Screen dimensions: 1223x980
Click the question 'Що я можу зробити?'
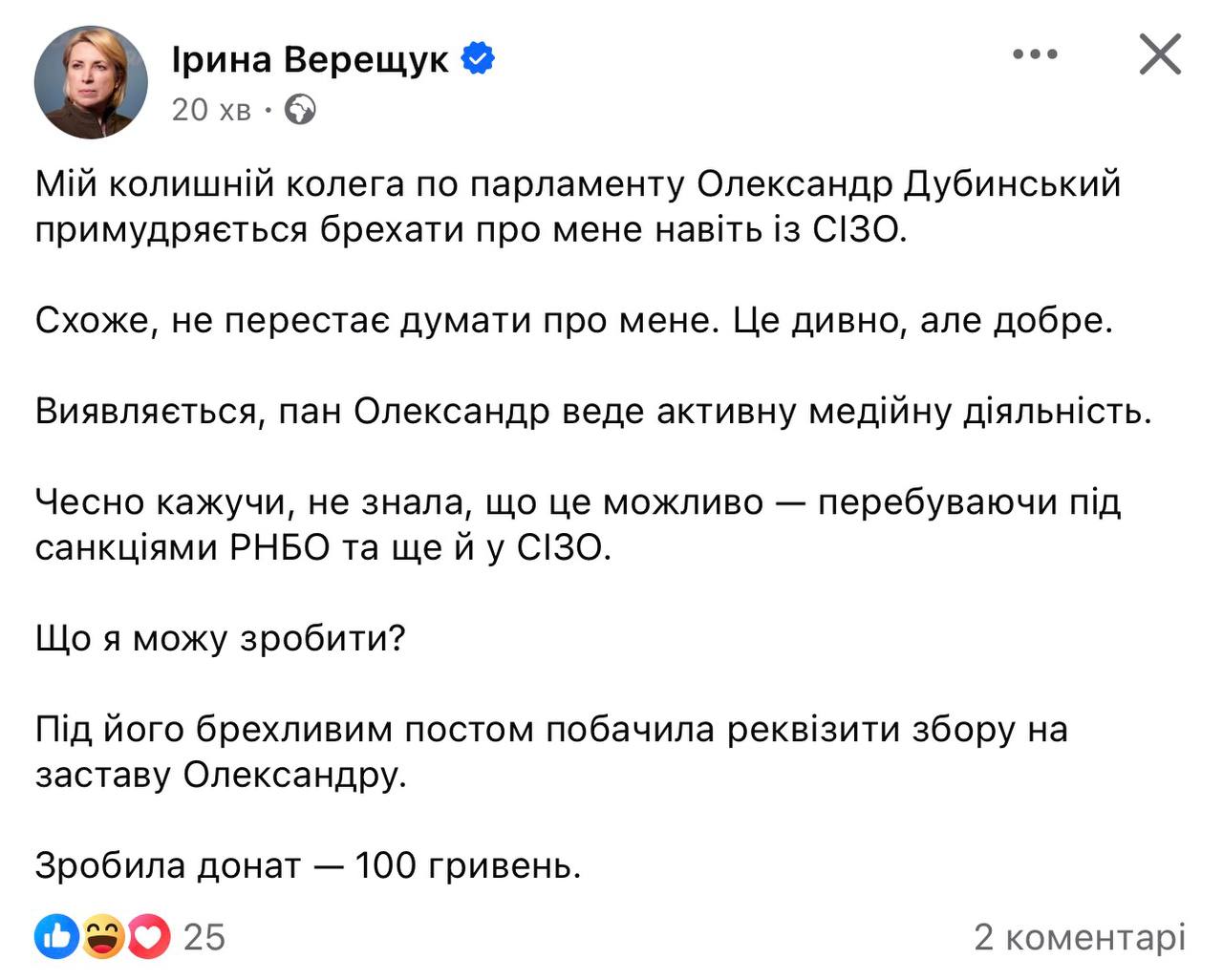click(x=221, y=638)
